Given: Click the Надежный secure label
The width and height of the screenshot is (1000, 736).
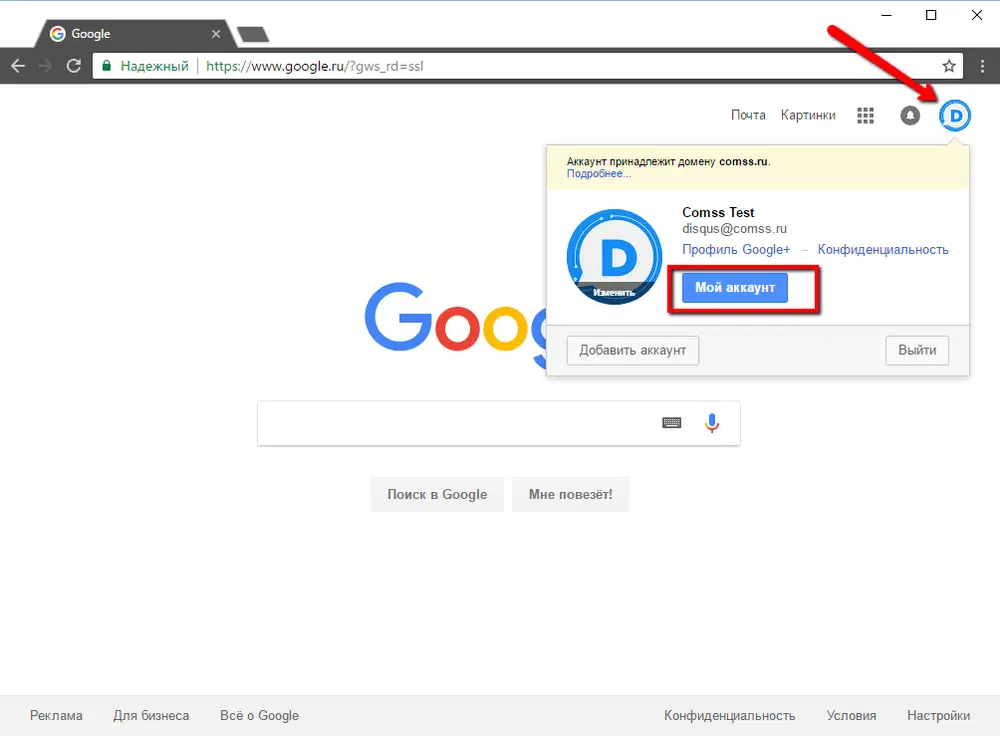Looking at the screenshot, I should (x=154, y=66).
